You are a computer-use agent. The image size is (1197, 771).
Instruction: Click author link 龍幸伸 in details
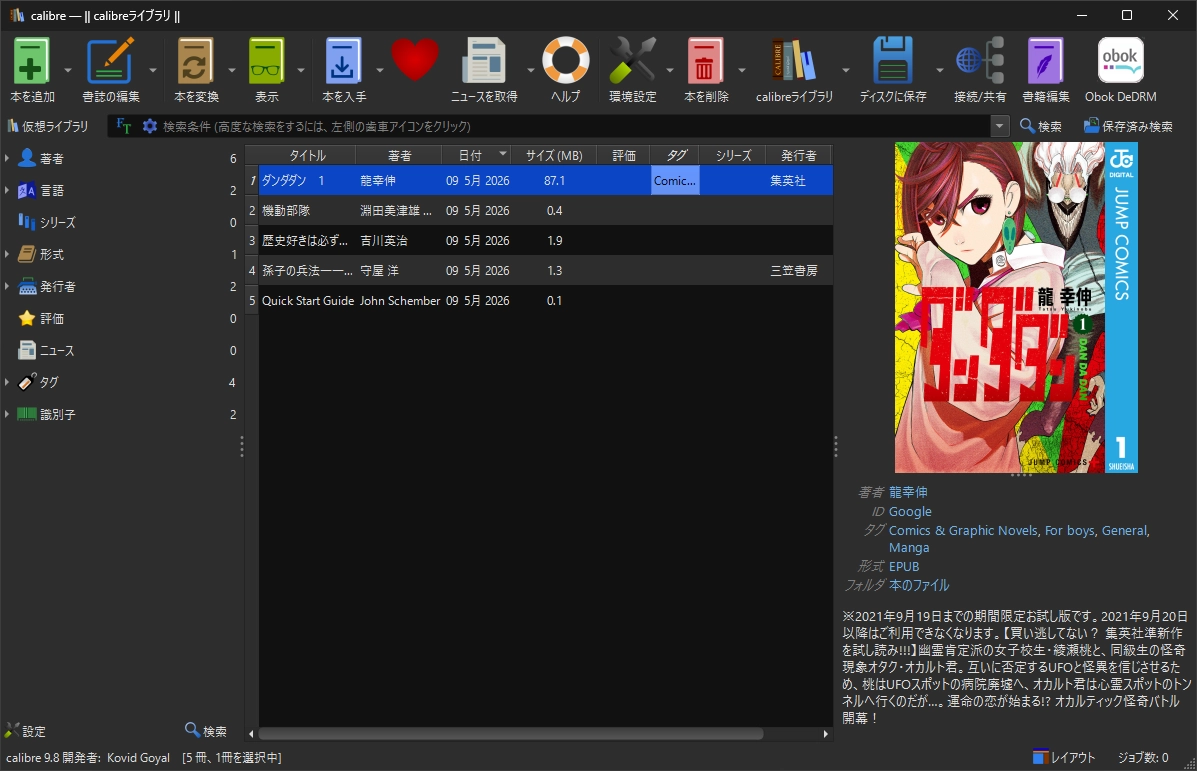click(x=908, y=492)
